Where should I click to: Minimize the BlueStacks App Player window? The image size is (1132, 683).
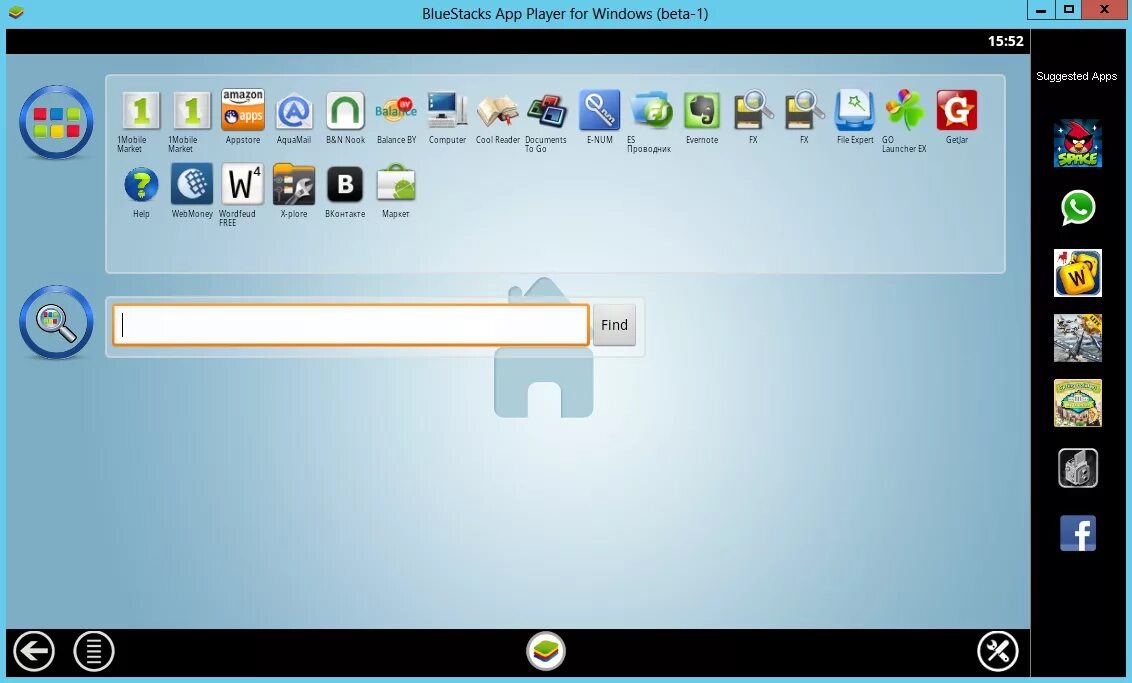tap(1040, 9)
